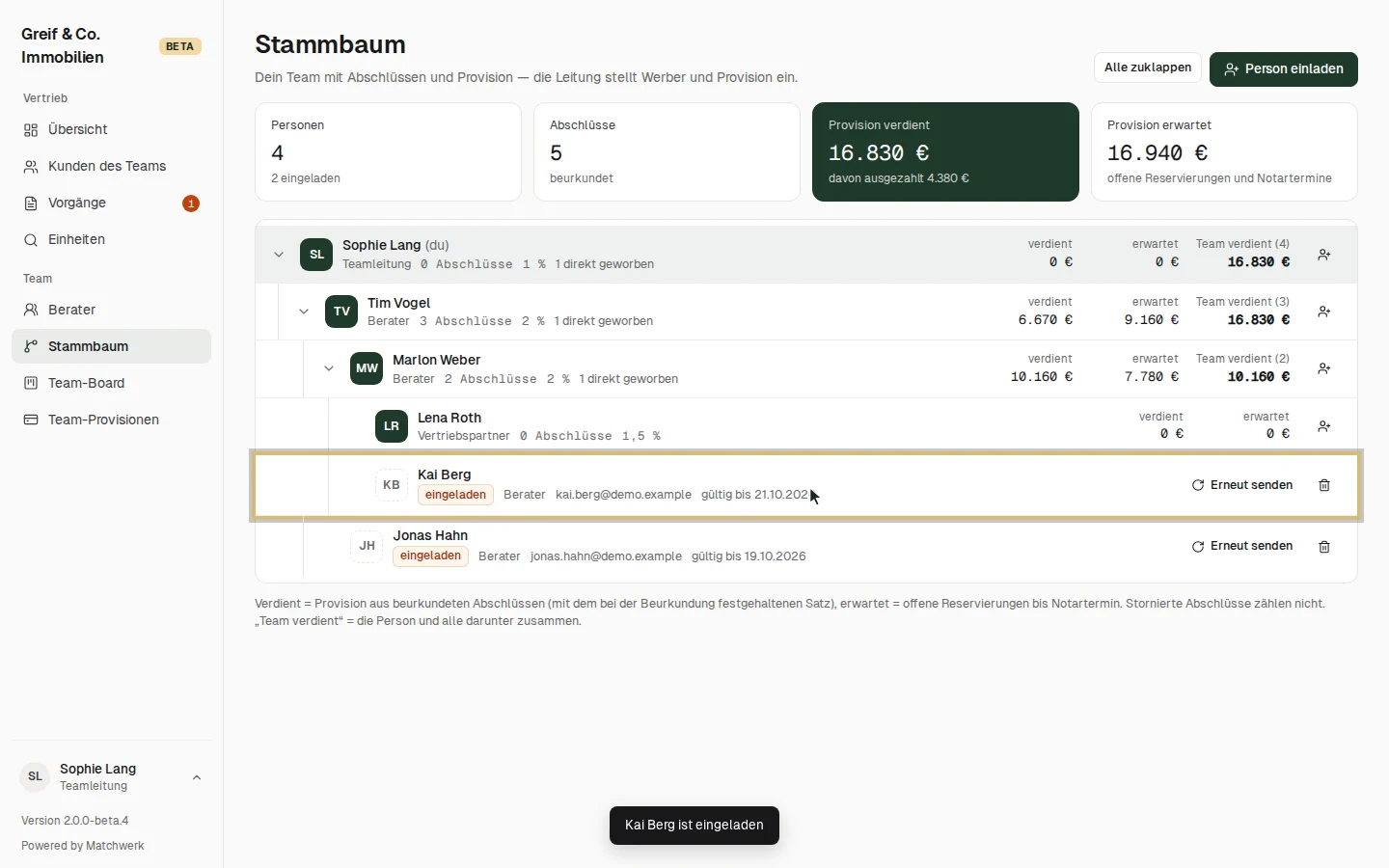
Task: Click the Vorgänge notification badge
Action: click(191, 203)
